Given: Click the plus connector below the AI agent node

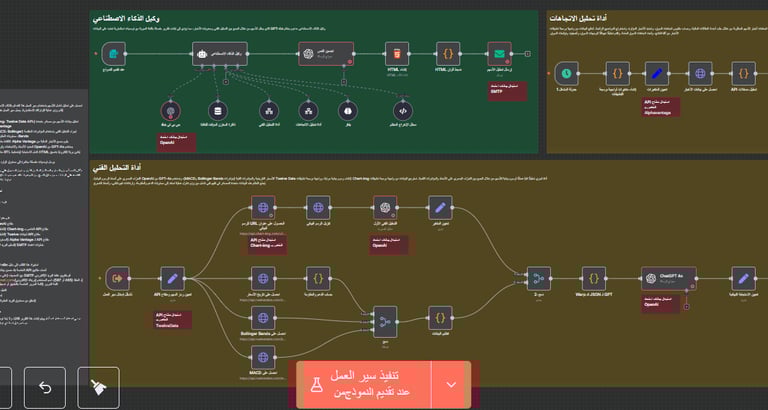Looking at the screenshot, I should click(225, 82).
